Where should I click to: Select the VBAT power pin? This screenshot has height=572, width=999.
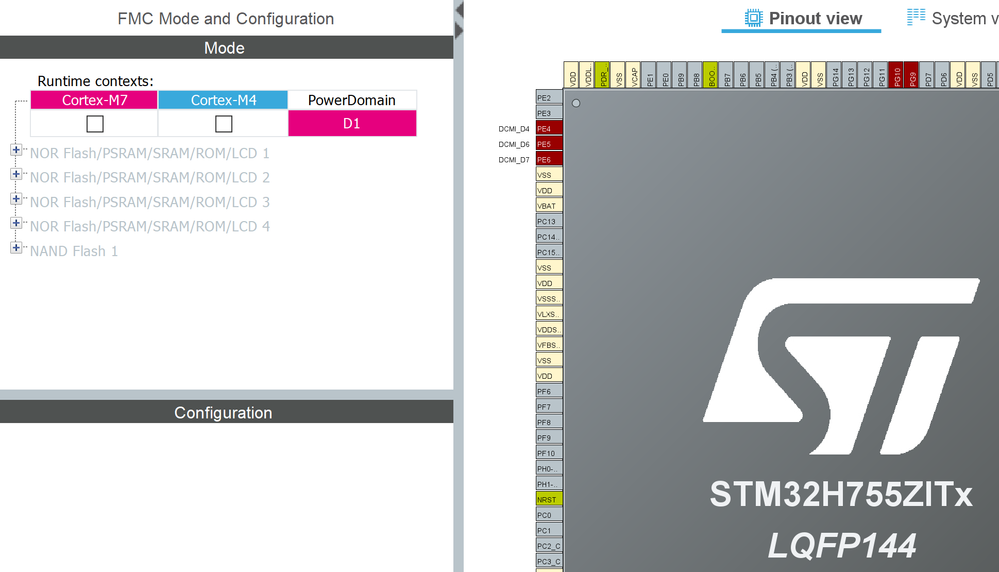click(549, 206)
